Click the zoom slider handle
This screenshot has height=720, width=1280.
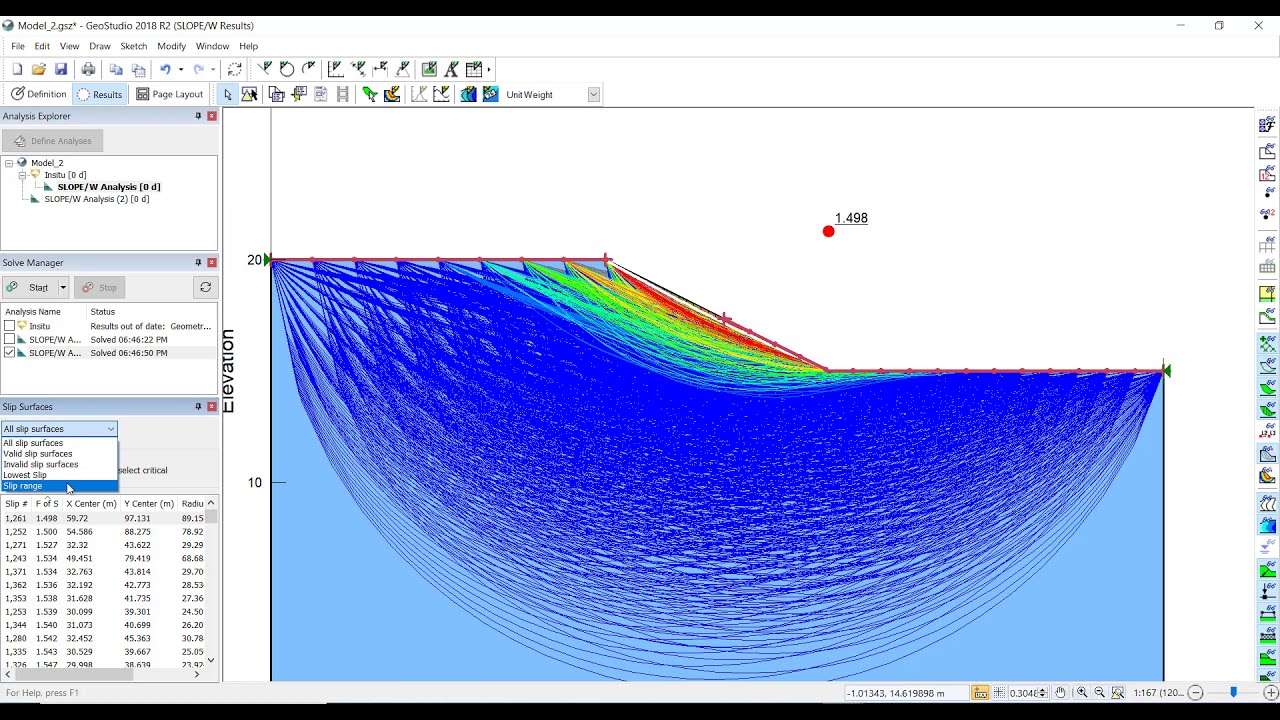click(1233, 692)
